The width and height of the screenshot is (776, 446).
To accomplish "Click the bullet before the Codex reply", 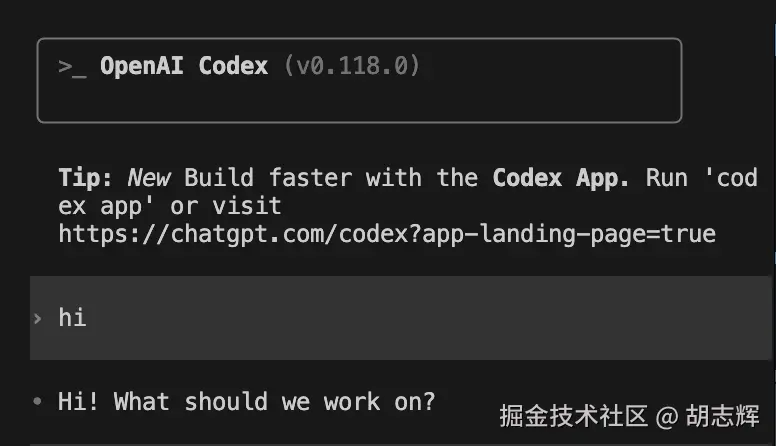I will pos(37,402).
